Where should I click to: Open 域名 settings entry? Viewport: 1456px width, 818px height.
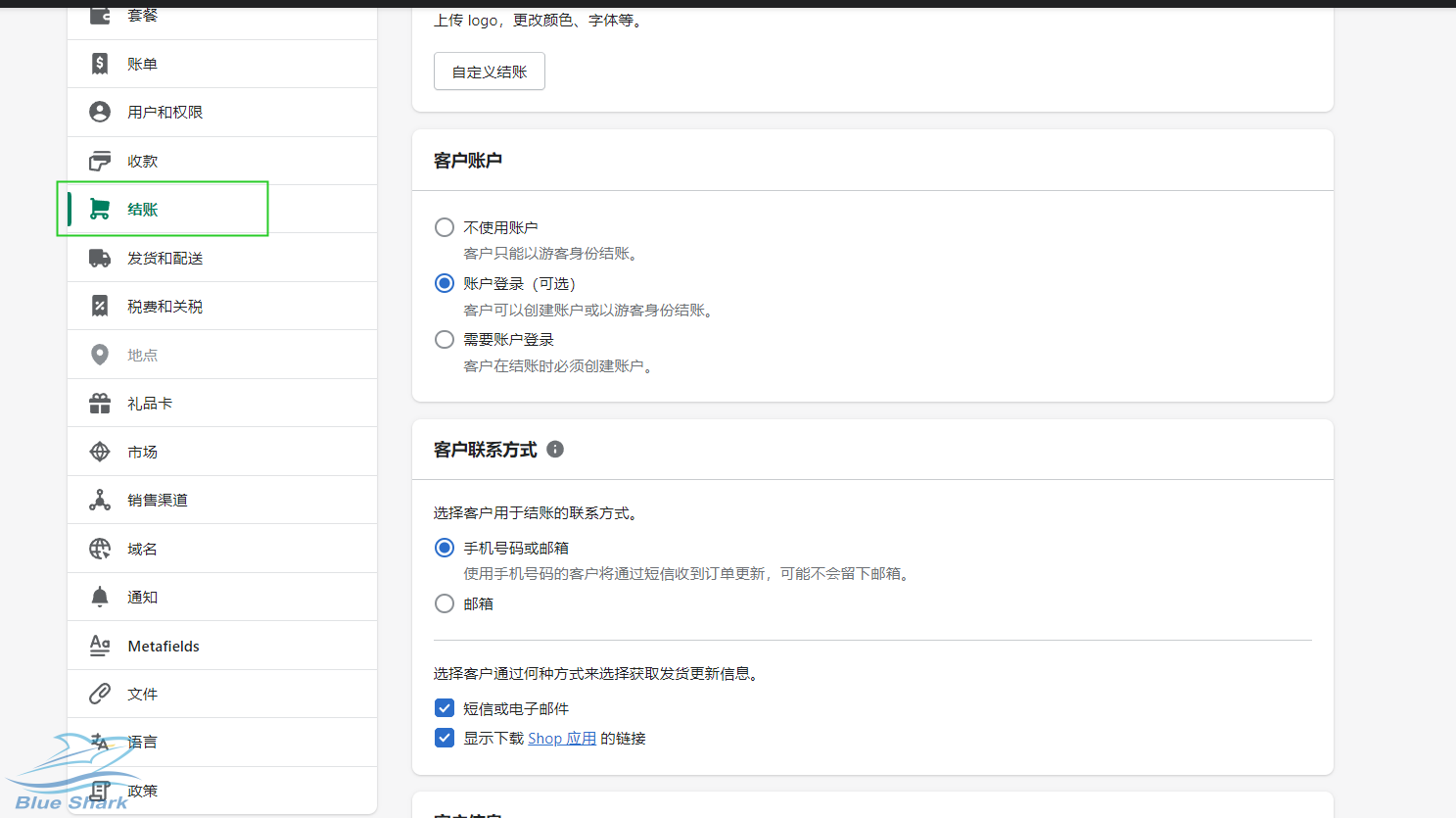222,549
